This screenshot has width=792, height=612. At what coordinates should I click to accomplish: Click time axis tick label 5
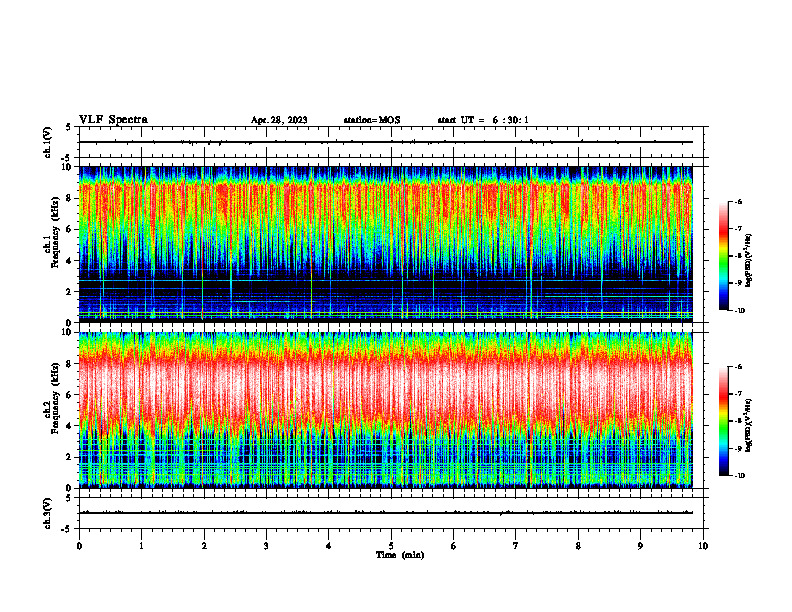click(x=391, y=546)
